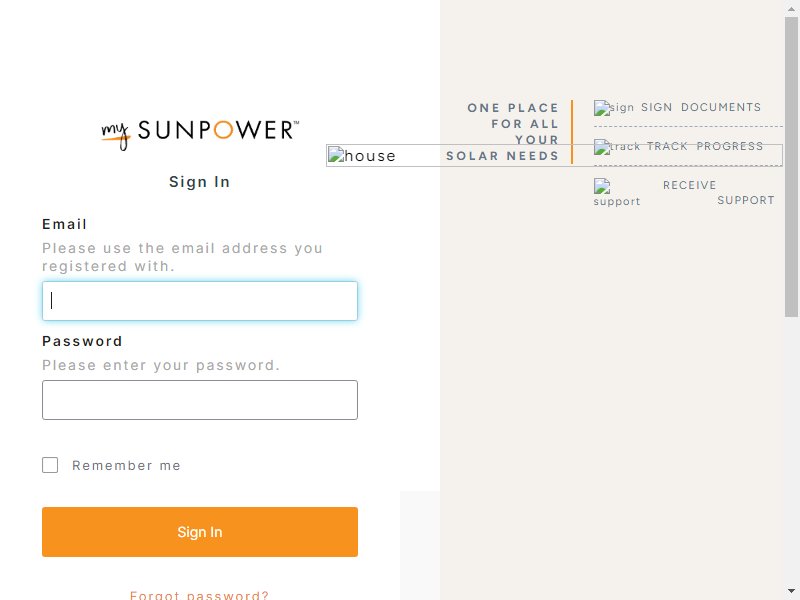Viewport: 800px width, 600px height.
Task: Click the mySunPower logo
Action: (200, 134)
